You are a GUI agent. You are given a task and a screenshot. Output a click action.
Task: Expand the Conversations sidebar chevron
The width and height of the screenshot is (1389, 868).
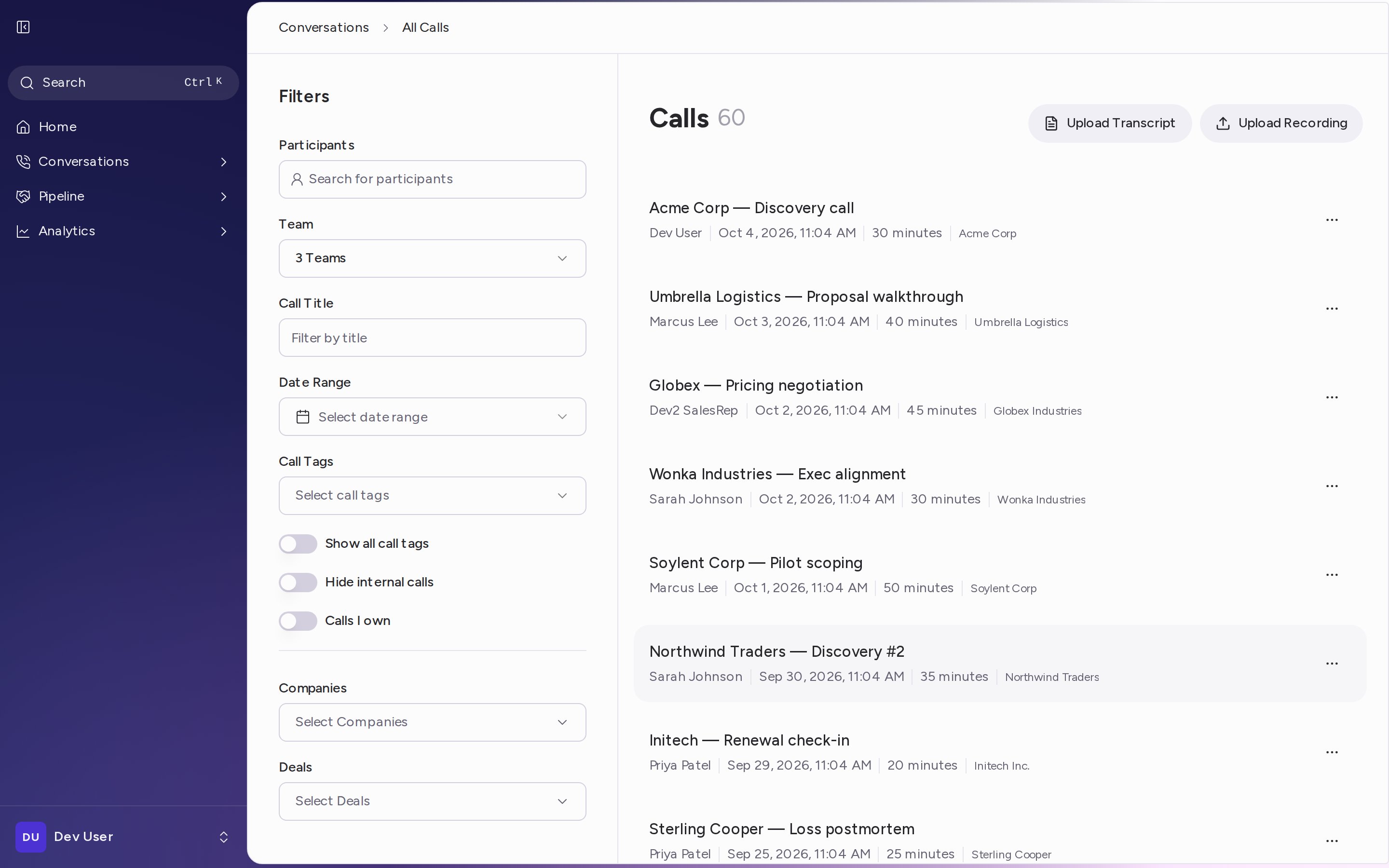(224, 162)
